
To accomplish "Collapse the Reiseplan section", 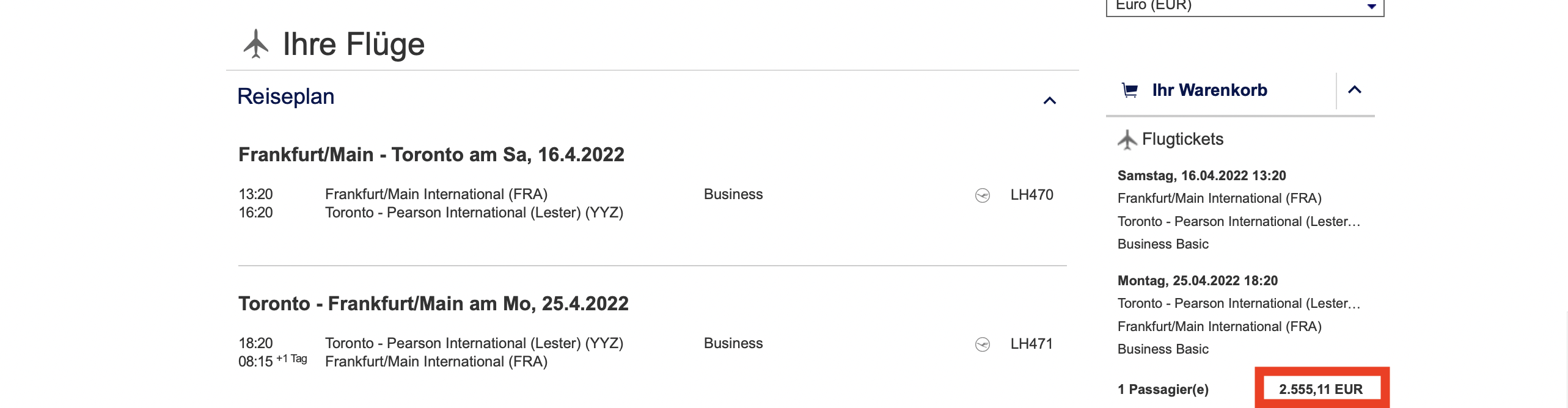I will point(1049,101).
